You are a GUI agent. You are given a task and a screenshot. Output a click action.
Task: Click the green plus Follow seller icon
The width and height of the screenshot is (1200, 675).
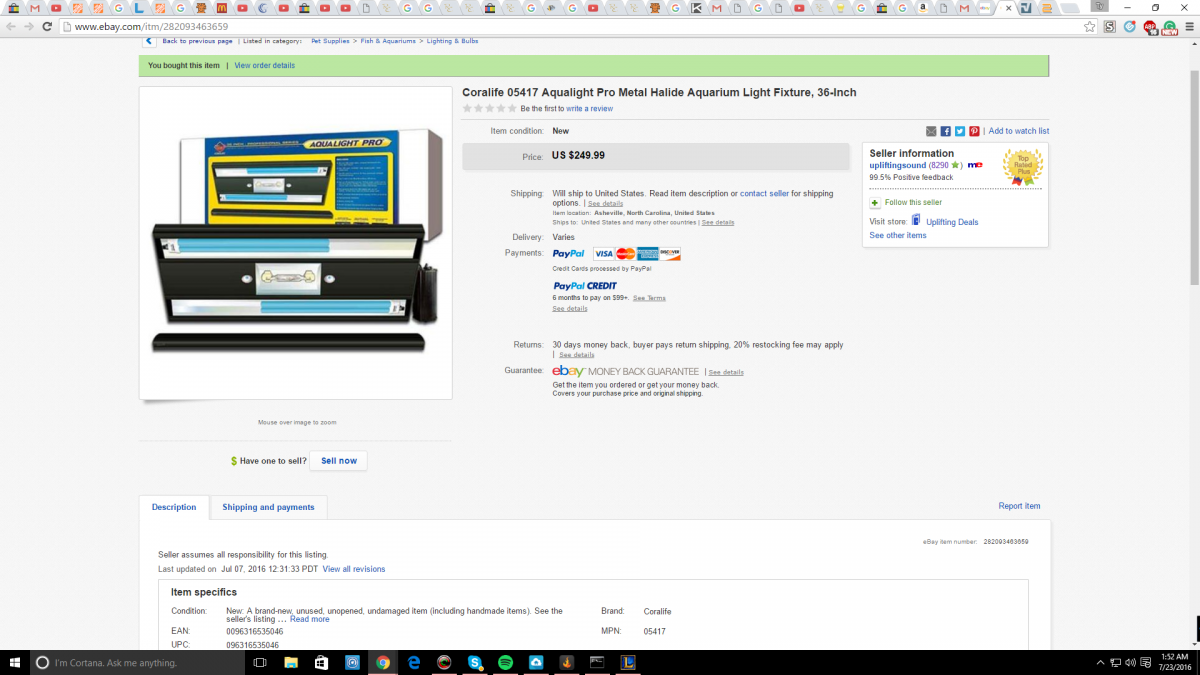click(875, 202)
